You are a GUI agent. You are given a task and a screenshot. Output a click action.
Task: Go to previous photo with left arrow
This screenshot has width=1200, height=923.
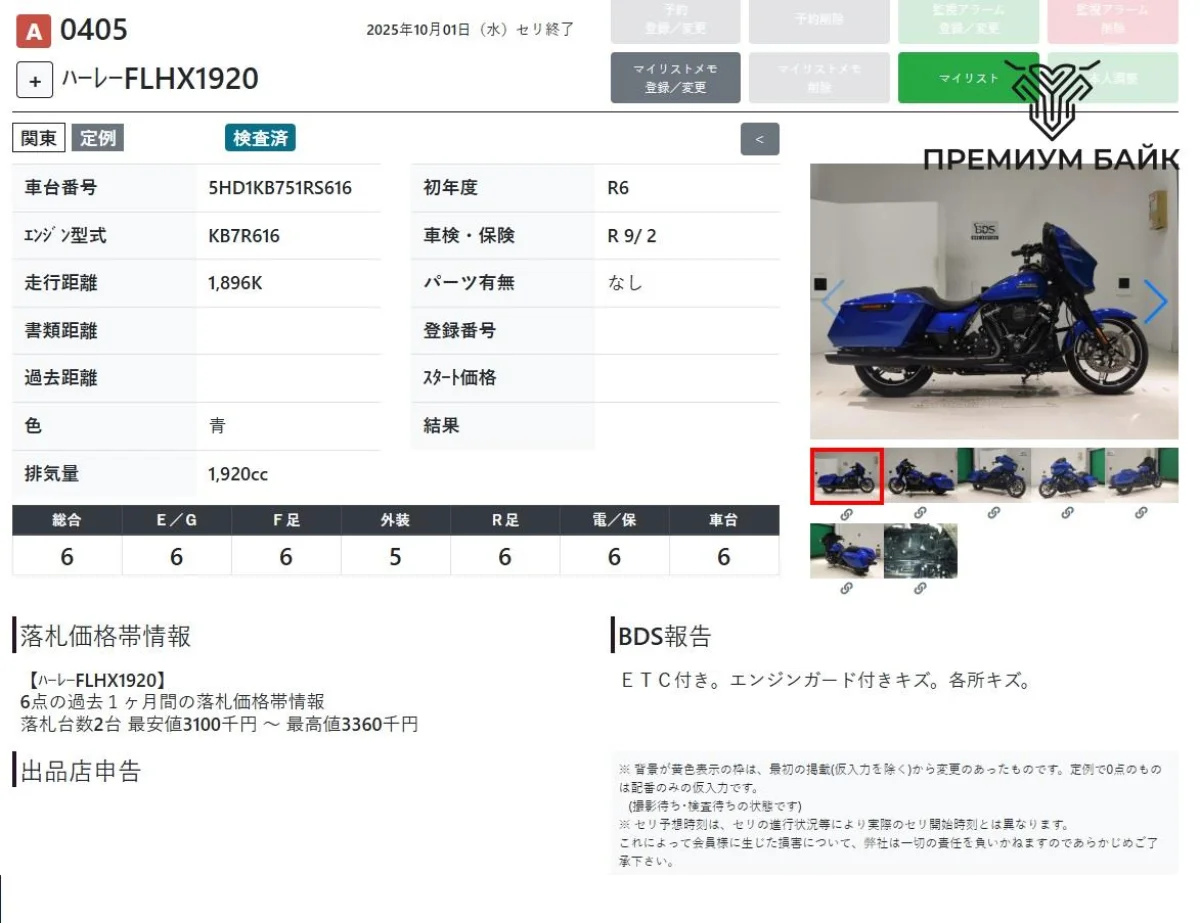coord(832,301)
